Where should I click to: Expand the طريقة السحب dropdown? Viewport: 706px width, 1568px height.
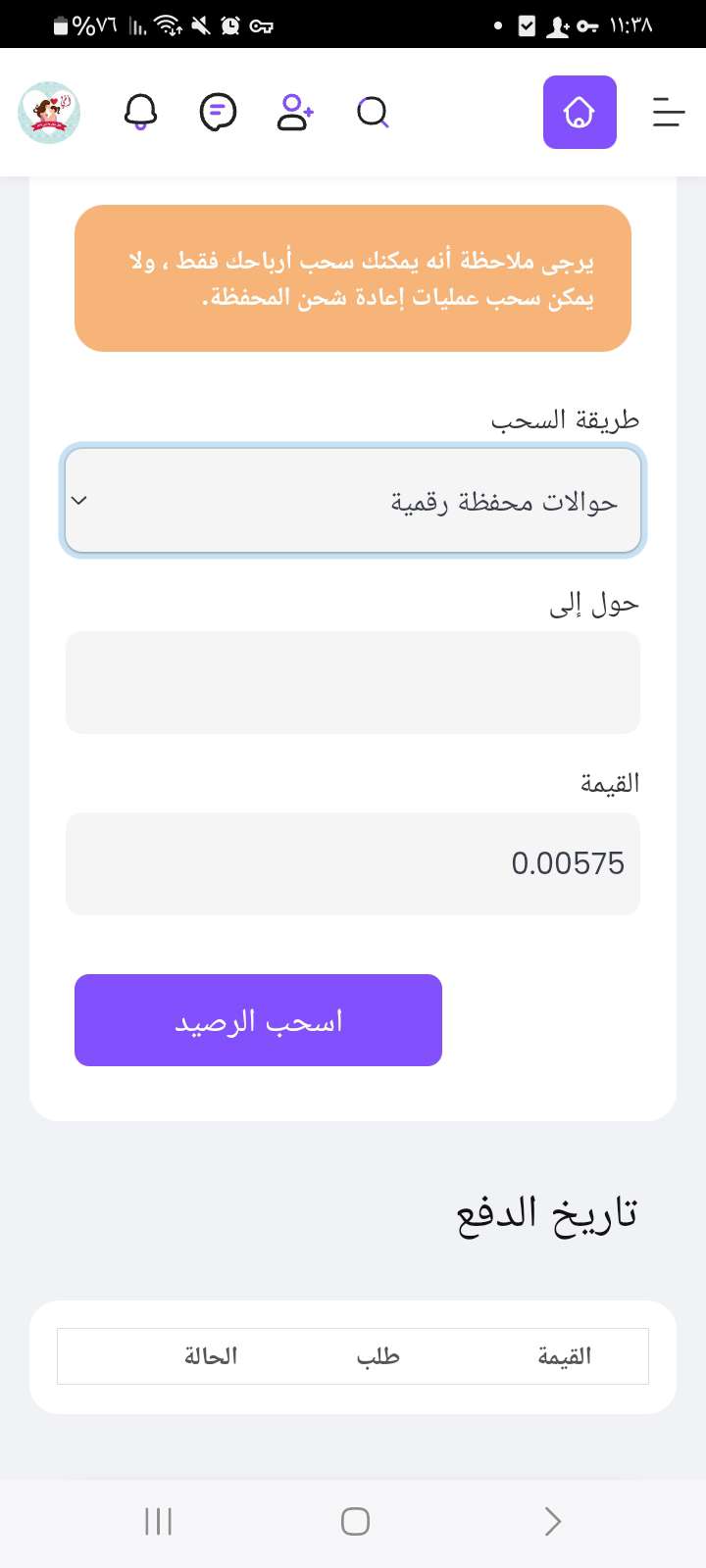coord(353,501)
